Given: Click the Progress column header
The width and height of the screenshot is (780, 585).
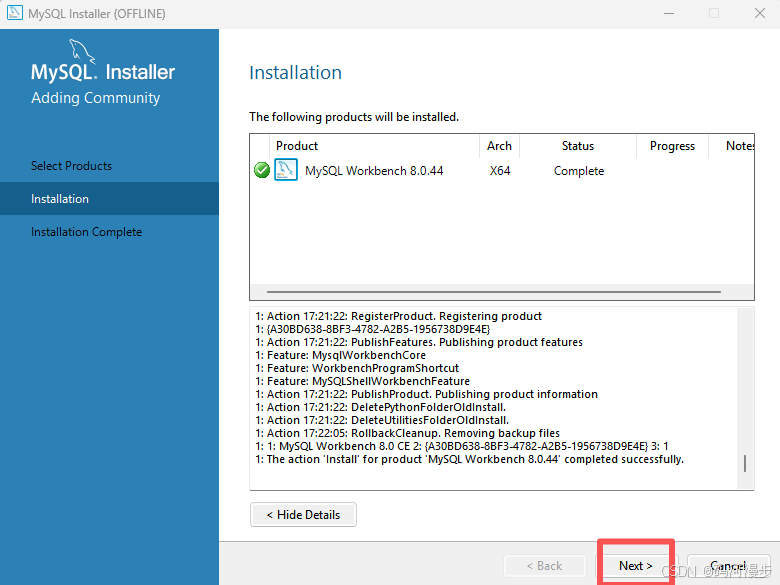Looking at the screenshot, I should (672, 146).
